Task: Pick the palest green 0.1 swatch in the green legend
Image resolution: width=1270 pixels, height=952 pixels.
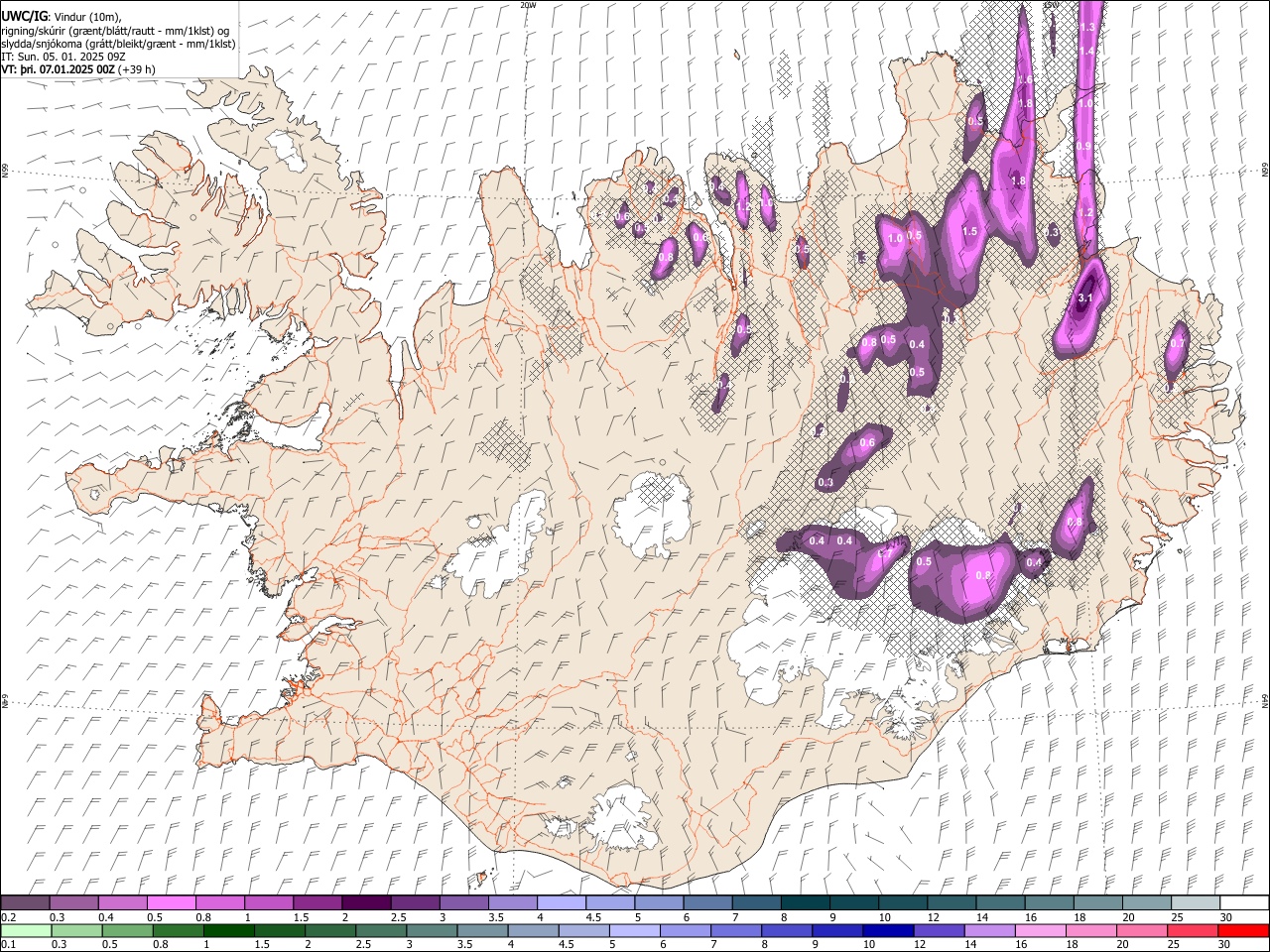Action: pos(26,930)
